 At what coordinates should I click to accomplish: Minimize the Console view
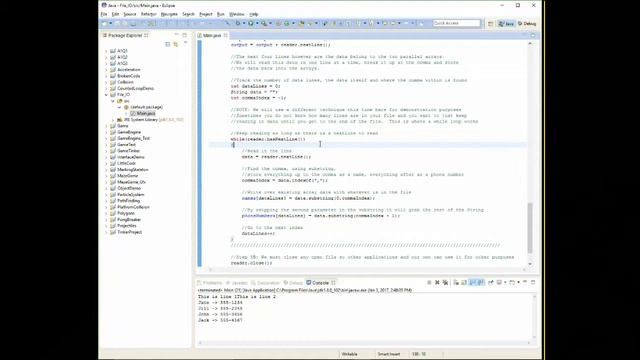coord(525,282)
